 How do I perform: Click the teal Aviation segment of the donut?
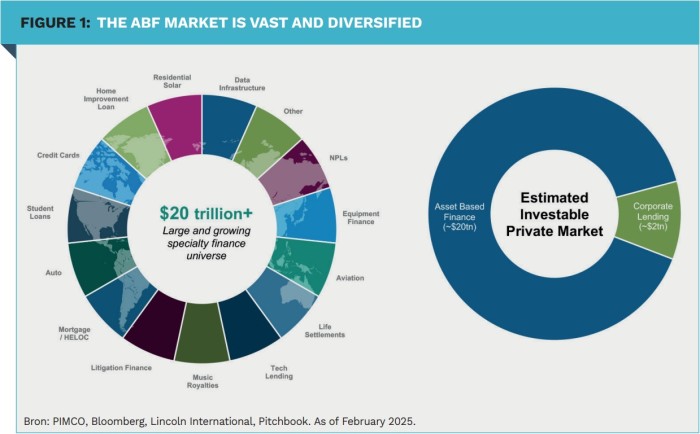304,262
